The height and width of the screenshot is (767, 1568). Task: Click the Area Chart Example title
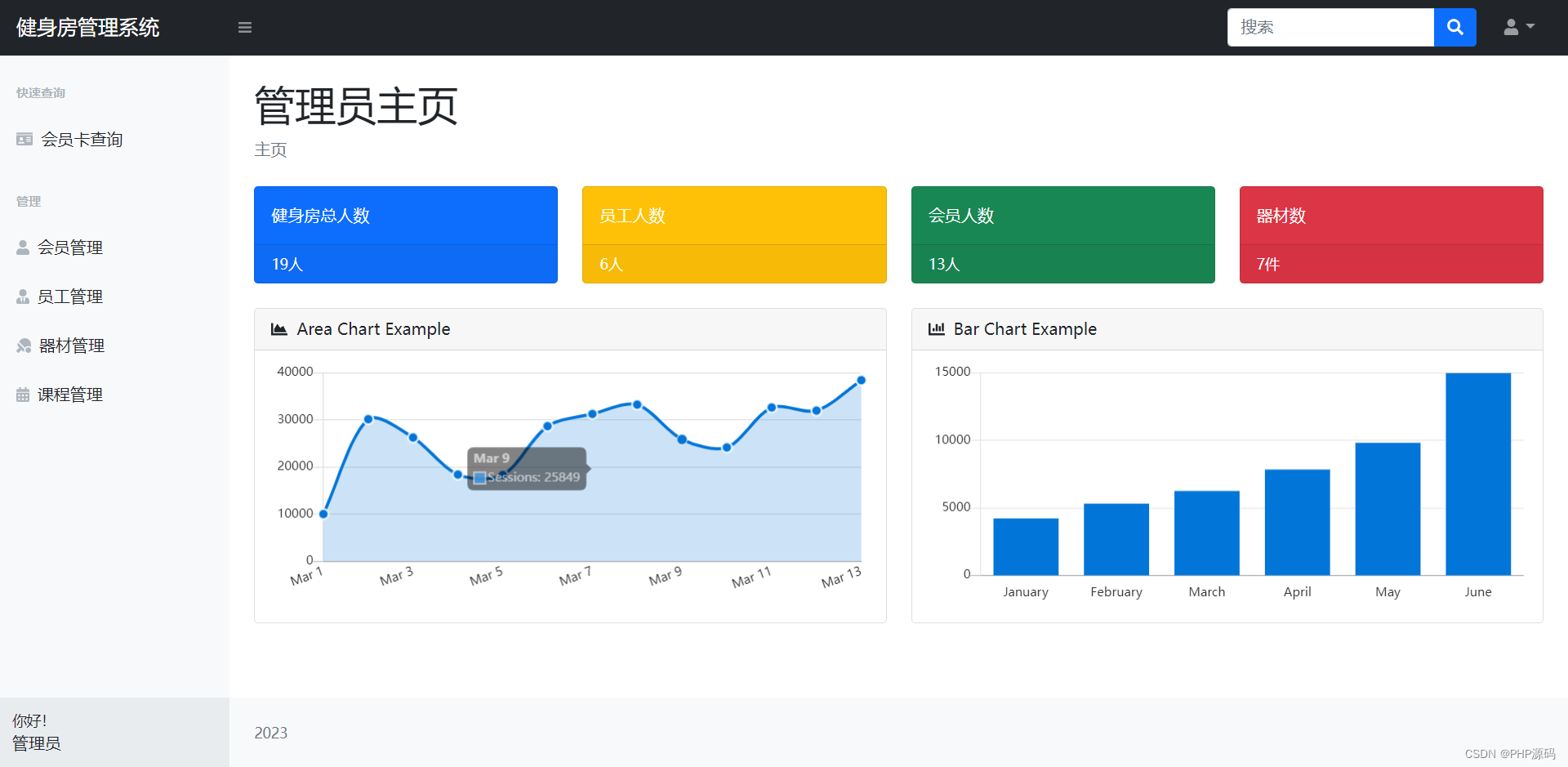373,329
